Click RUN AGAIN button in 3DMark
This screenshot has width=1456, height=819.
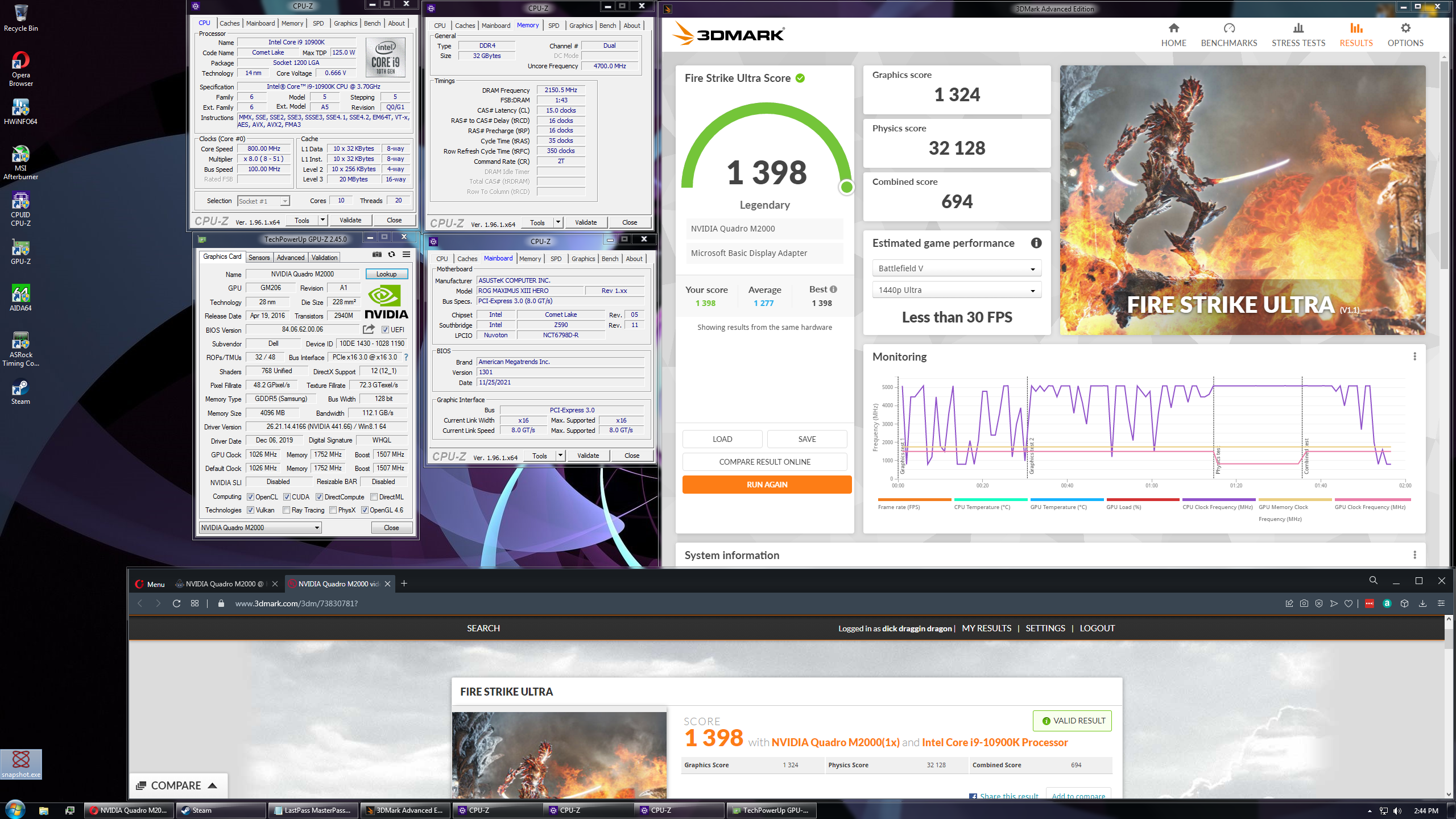click(x=767, y=485)
